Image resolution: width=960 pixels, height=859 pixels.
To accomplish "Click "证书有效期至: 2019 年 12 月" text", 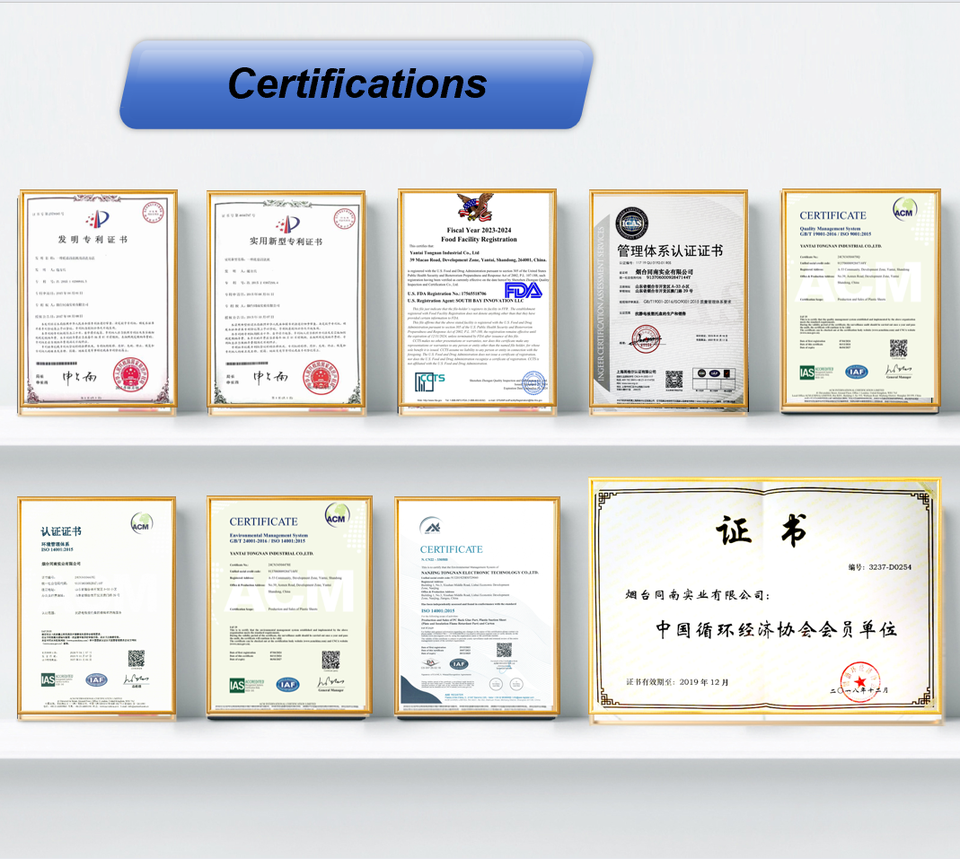I will (x=677, y=682).
